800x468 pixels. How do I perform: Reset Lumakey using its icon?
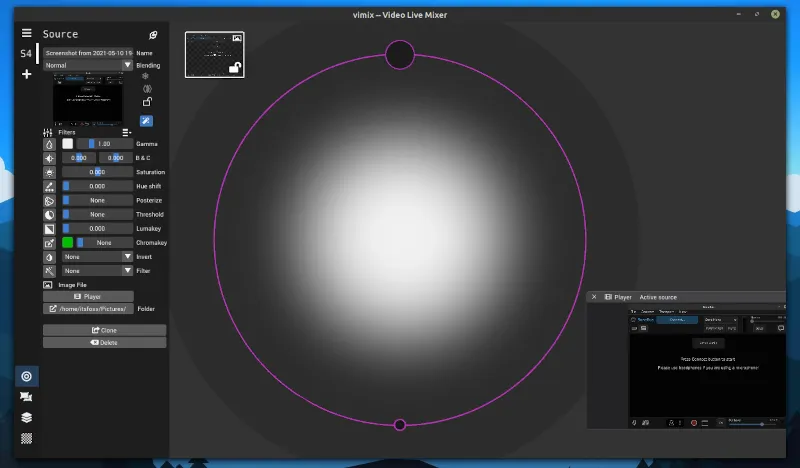pos(49,229)
